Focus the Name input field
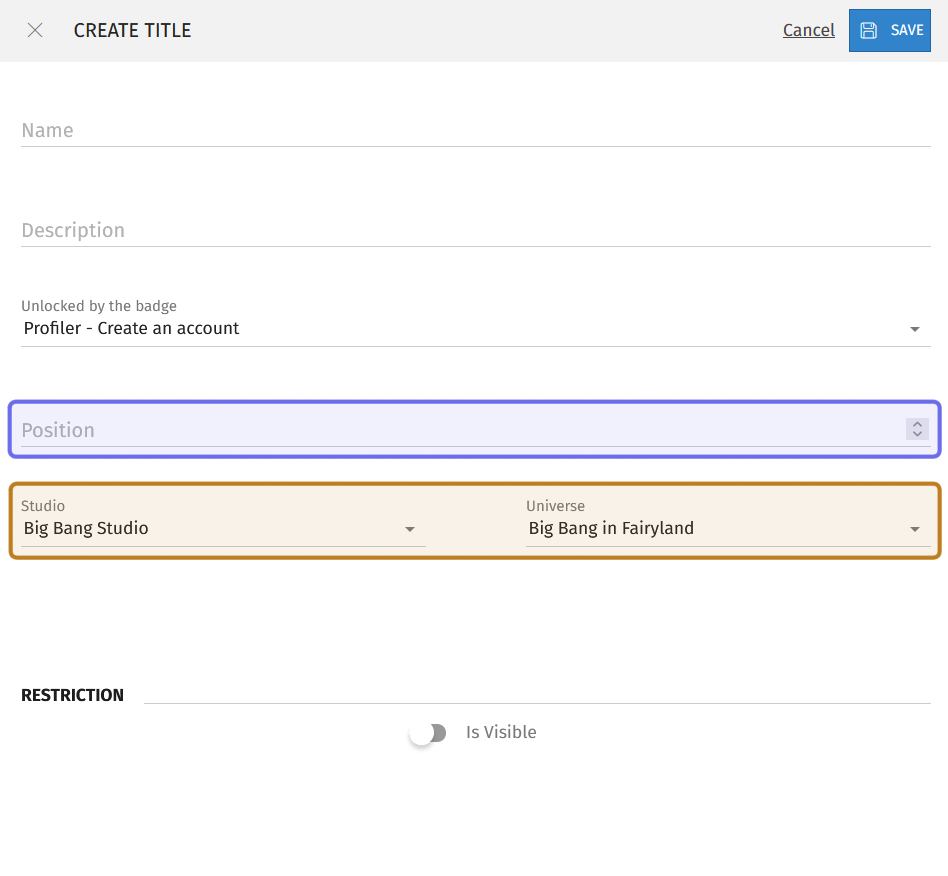 476,131
